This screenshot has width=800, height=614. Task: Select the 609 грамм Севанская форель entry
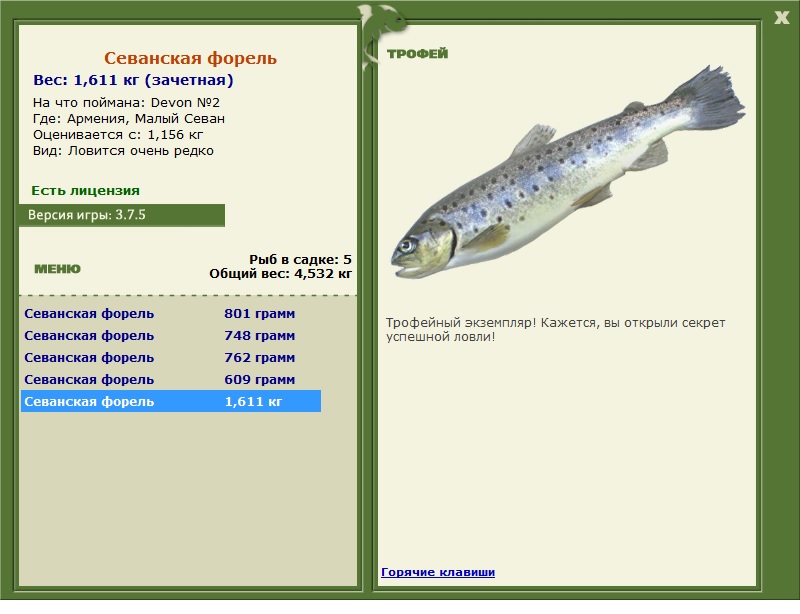click(171, 379)
